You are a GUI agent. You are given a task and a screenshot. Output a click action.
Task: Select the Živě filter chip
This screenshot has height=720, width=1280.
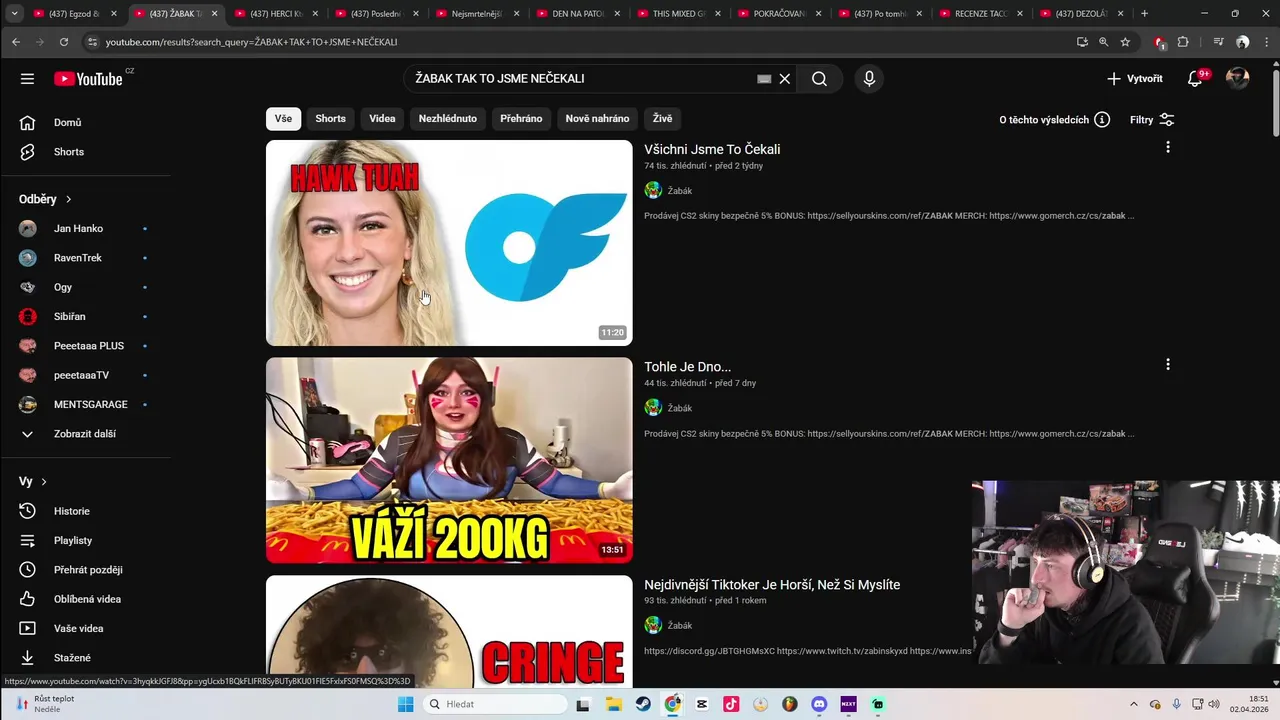tap(662, 118)
